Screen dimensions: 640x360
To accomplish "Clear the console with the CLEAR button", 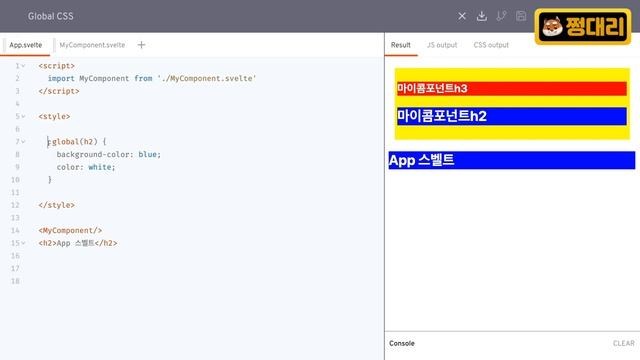I will [x=624, y=343].
